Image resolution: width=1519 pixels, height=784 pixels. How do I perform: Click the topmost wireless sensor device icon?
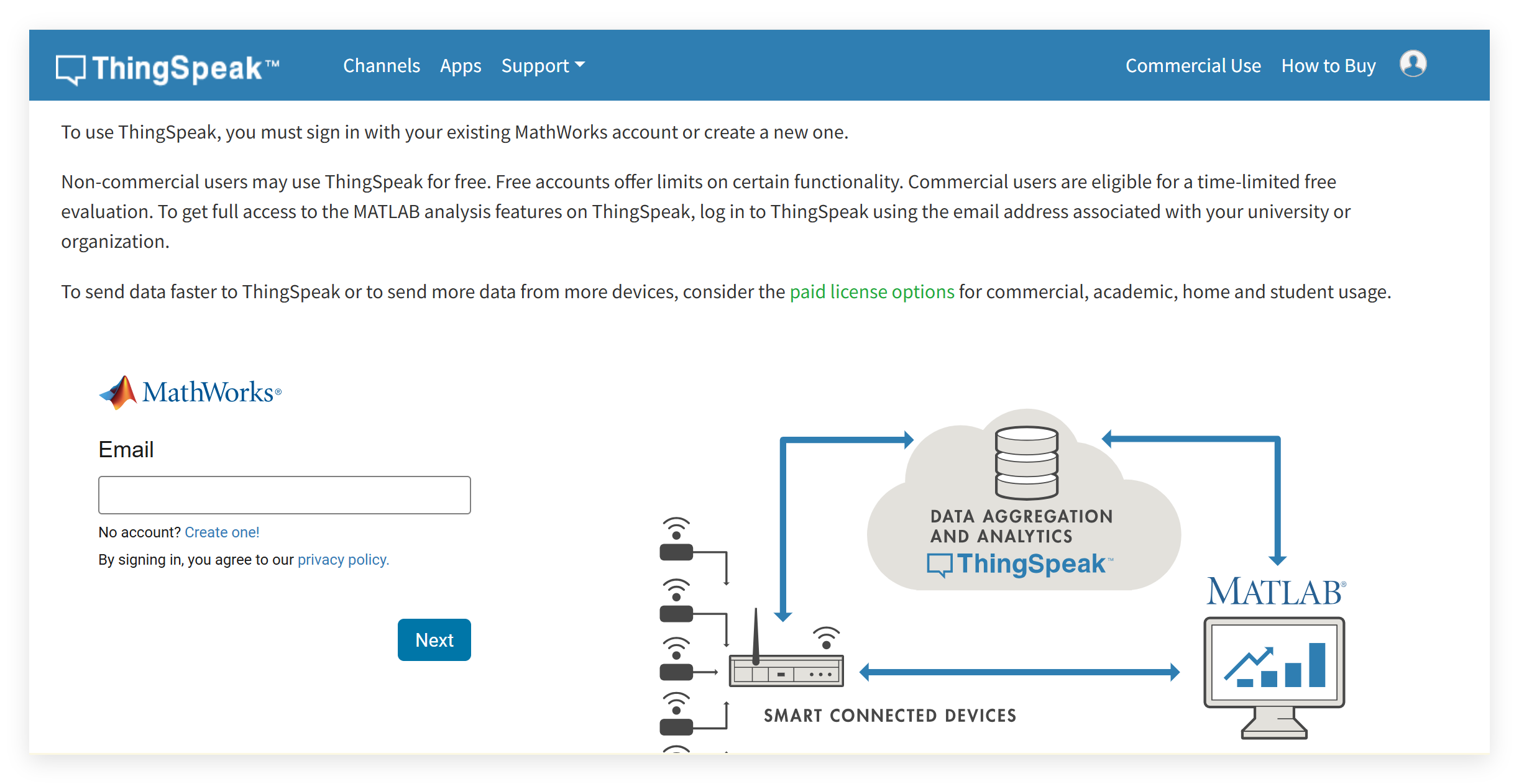676,539
